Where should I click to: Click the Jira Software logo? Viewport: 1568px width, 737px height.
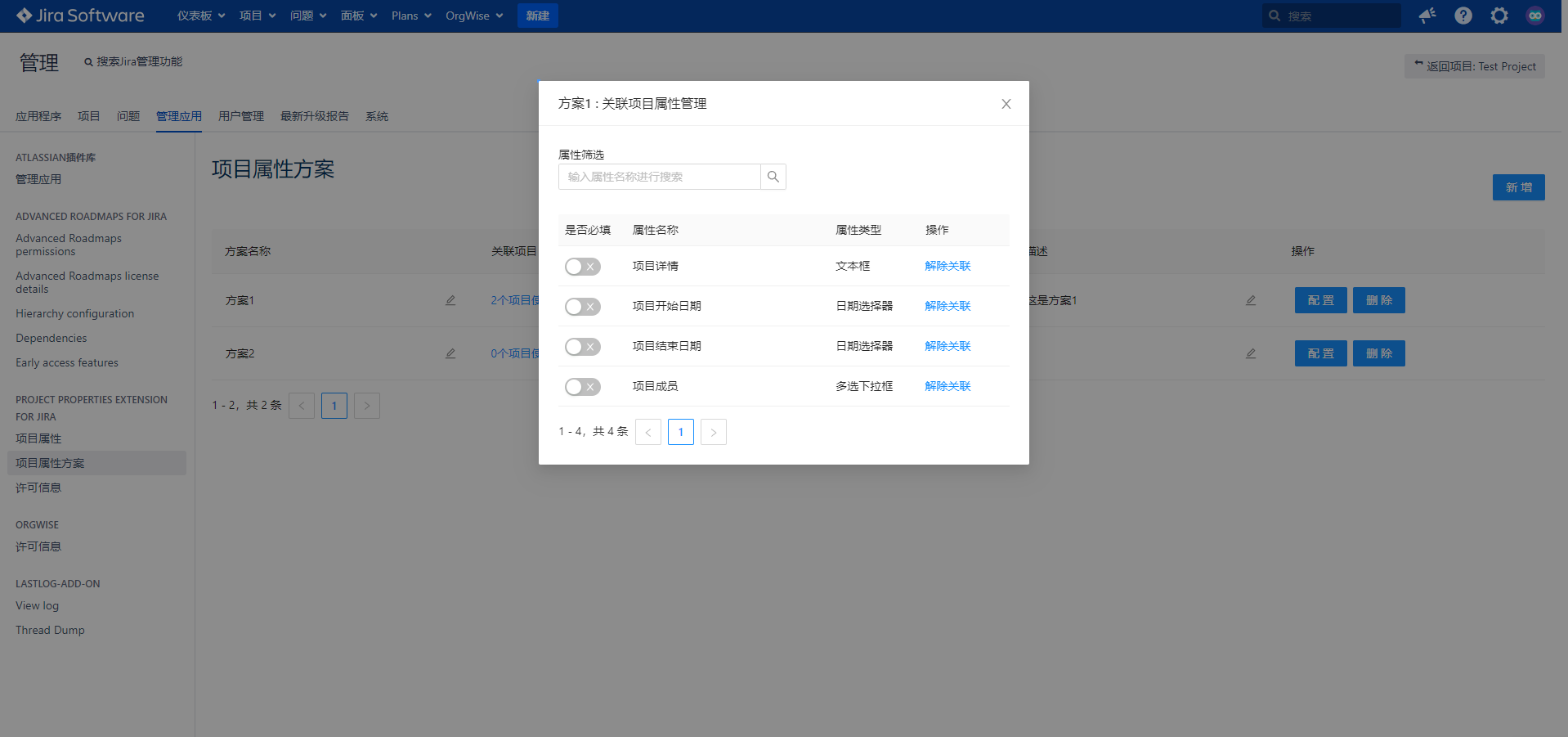click(80, 16)
